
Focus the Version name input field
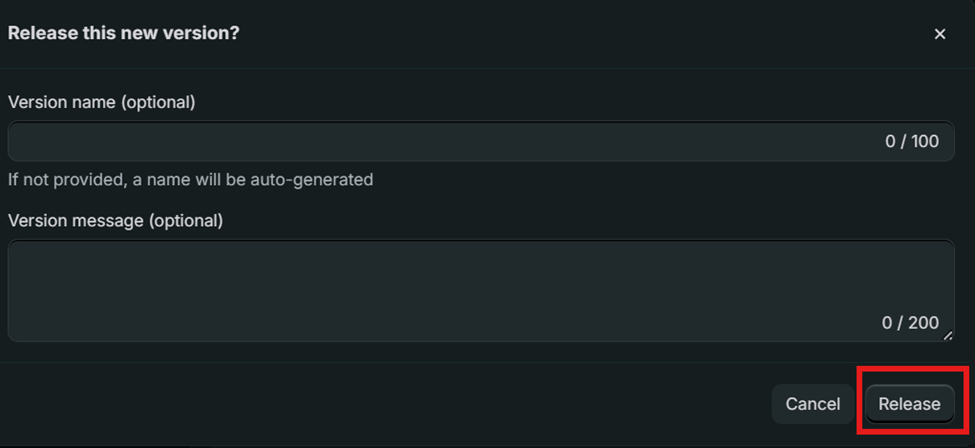tap(440, 142)
